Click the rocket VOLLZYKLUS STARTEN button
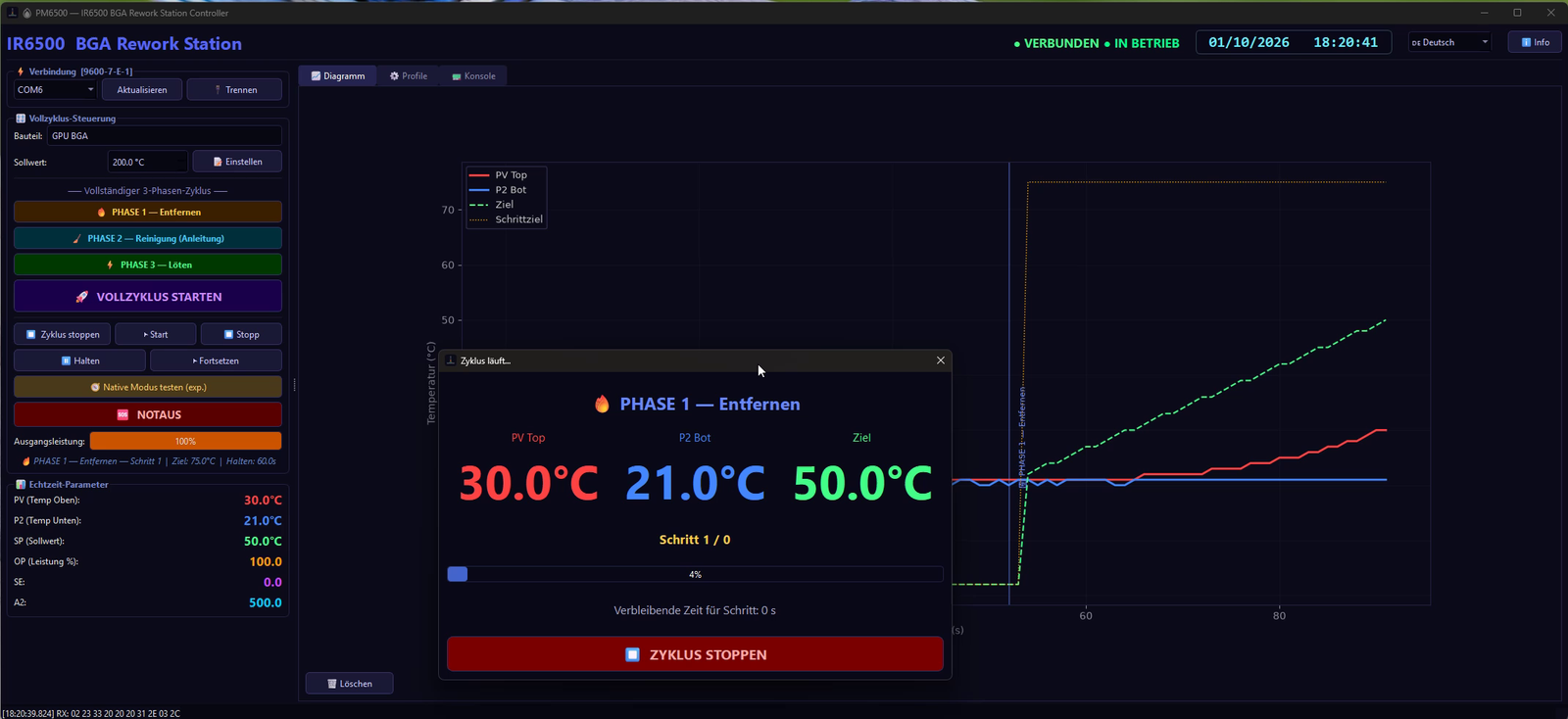This screenshot has height=719, width=1568. click(148, 296)
